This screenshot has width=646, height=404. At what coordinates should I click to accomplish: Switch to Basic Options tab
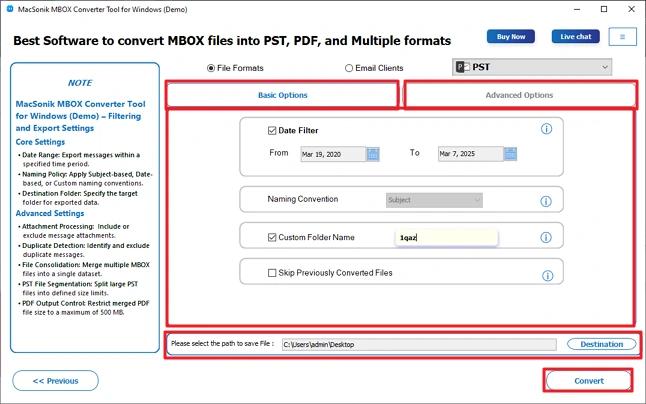pos(283,95)
